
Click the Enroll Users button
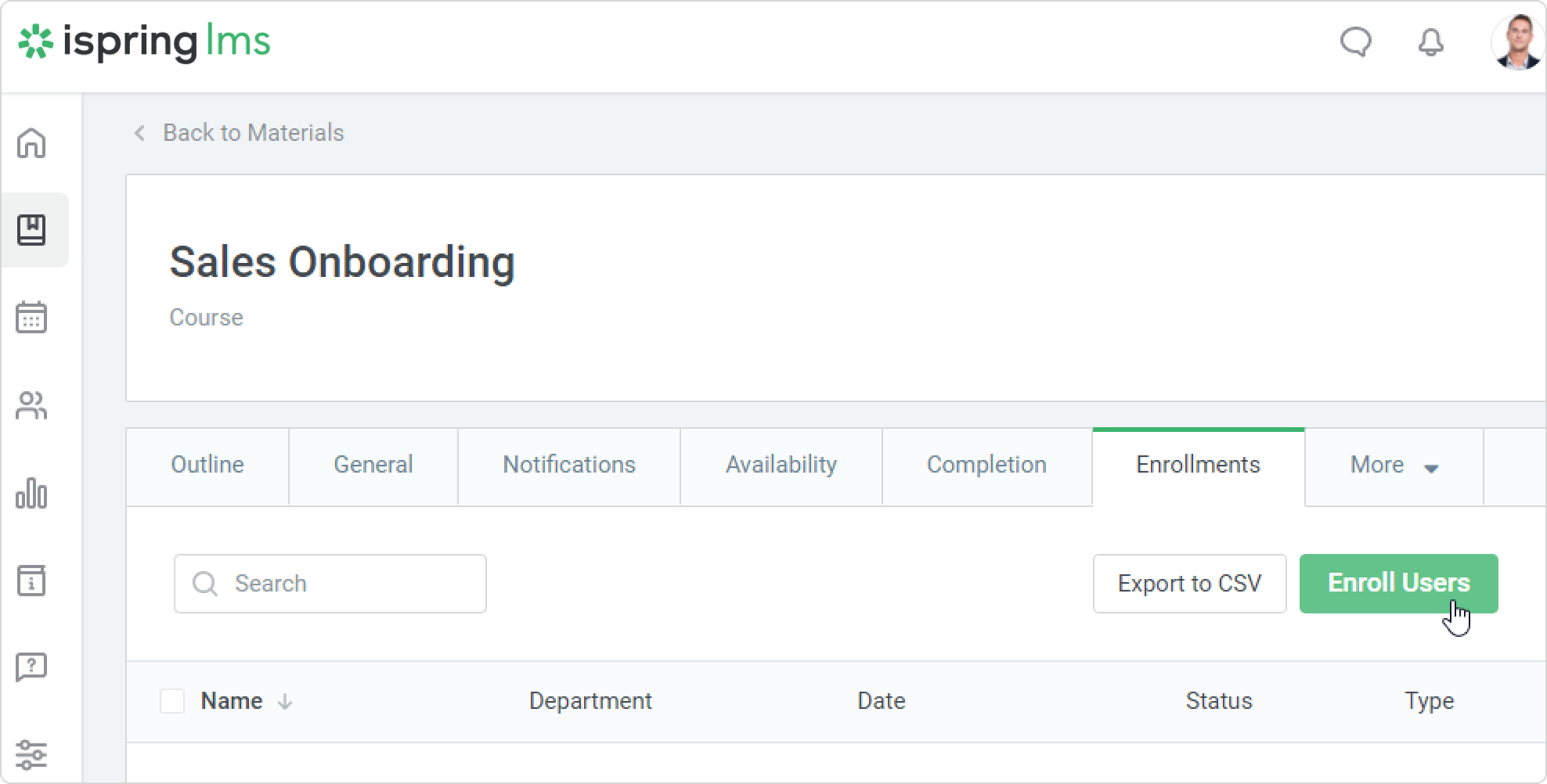[x=1398, y=584]
